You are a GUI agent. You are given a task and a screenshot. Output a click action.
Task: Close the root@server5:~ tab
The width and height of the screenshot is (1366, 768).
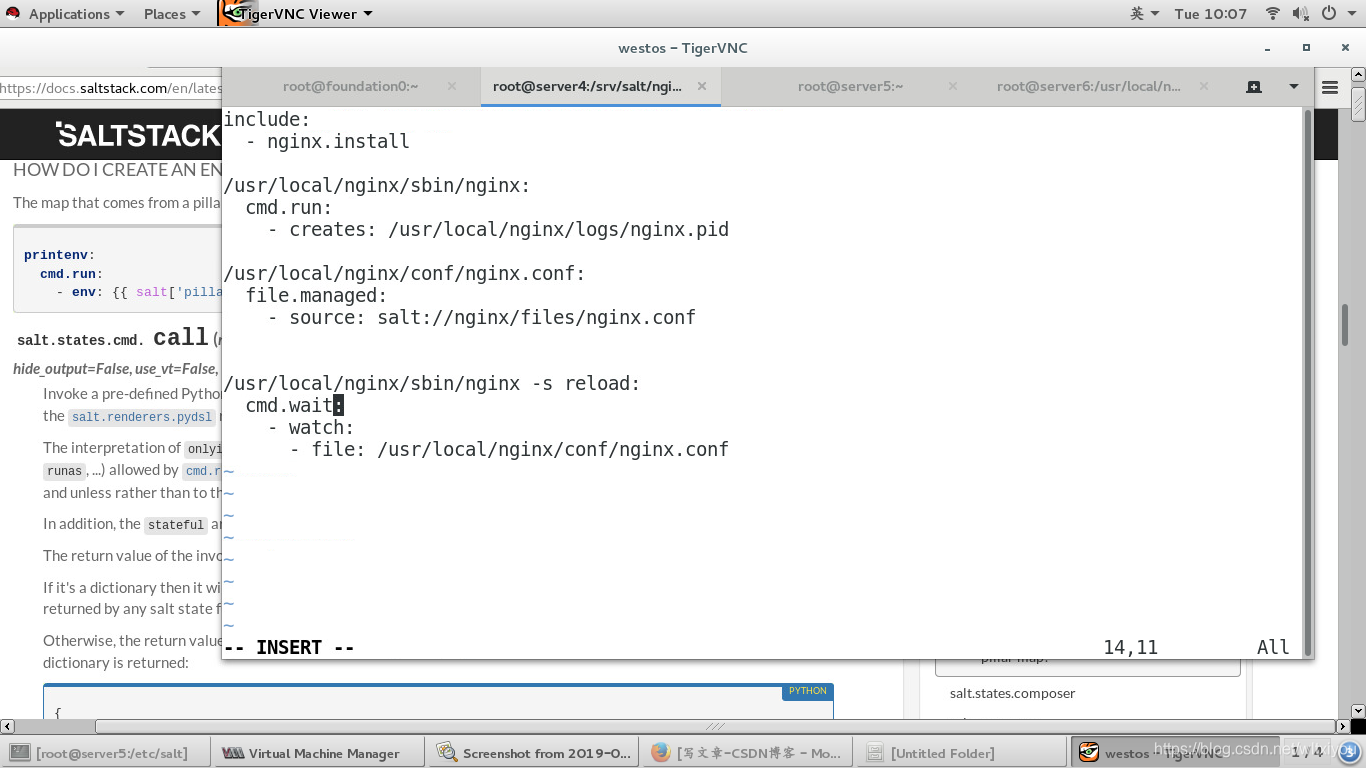click(951, 86)
